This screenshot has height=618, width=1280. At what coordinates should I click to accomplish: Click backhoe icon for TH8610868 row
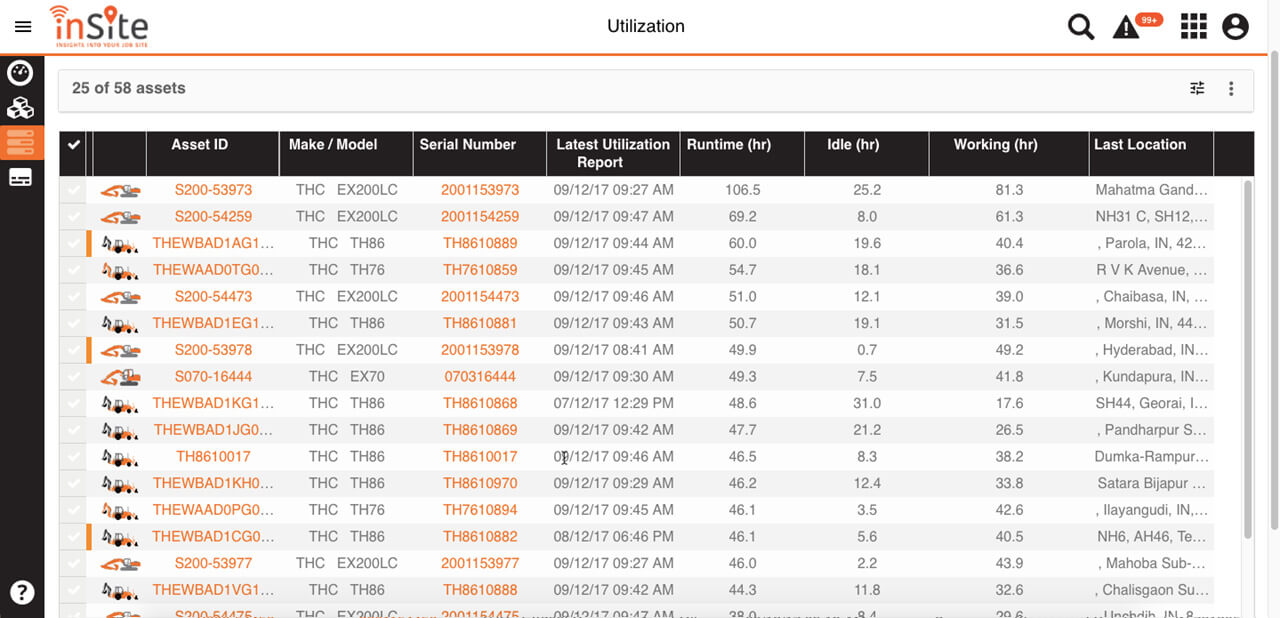120,404
